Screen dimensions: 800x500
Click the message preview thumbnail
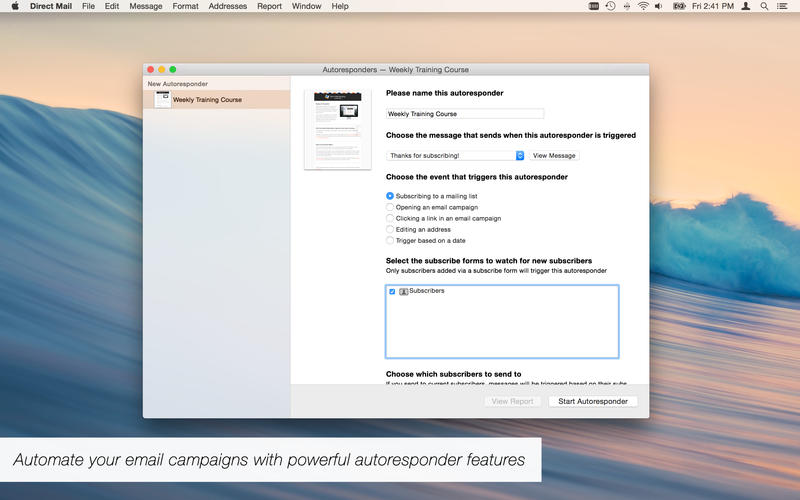point(337,129)
